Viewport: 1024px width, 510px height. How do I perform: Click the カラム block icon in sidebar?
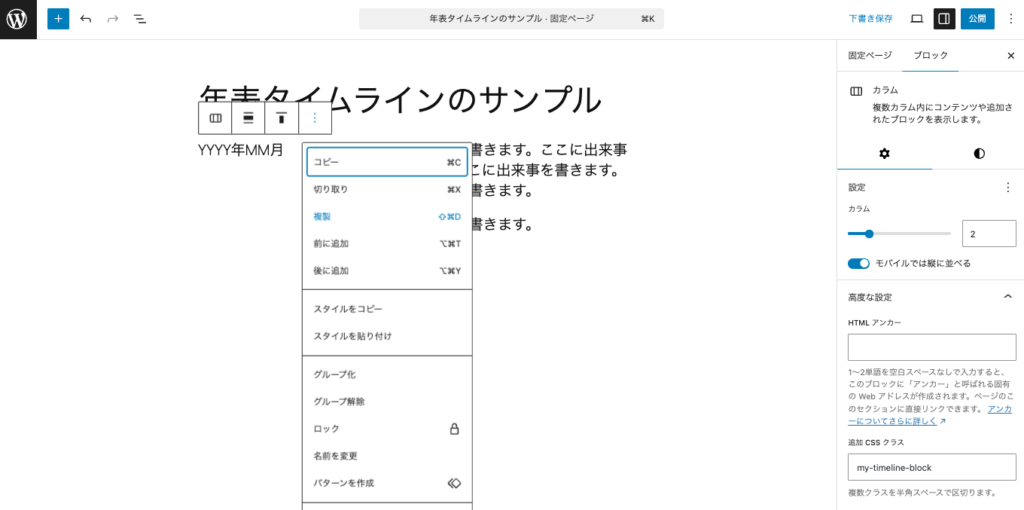click(856, 91)
